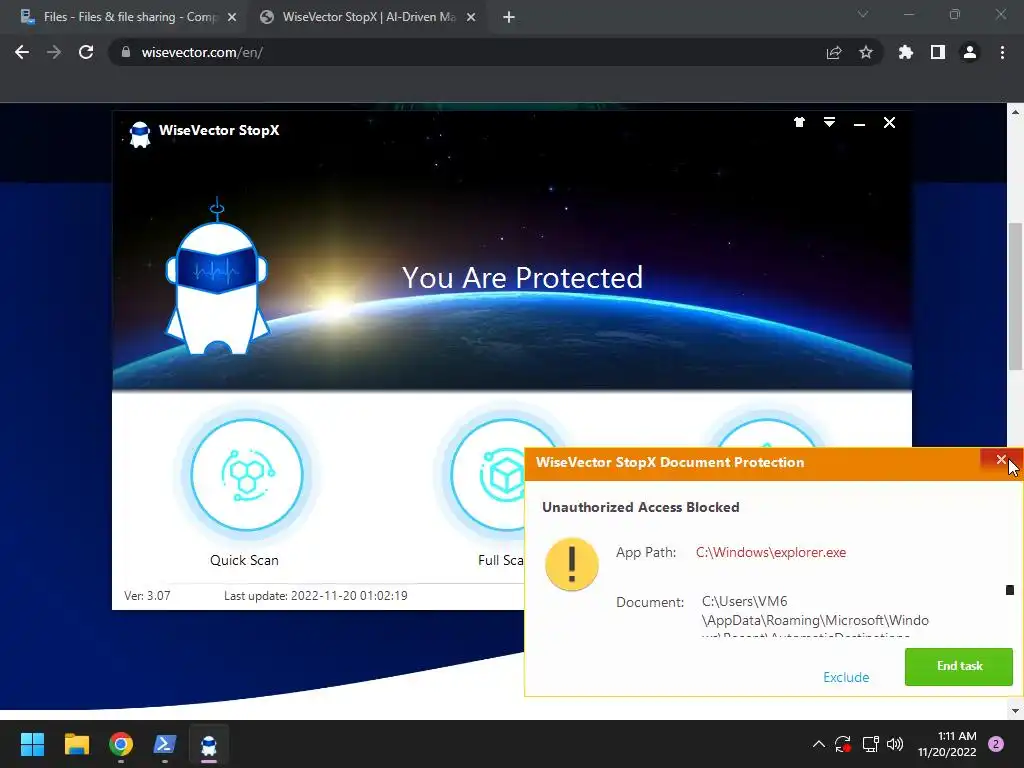Click the Last update timestamp text

coord(315,596)
